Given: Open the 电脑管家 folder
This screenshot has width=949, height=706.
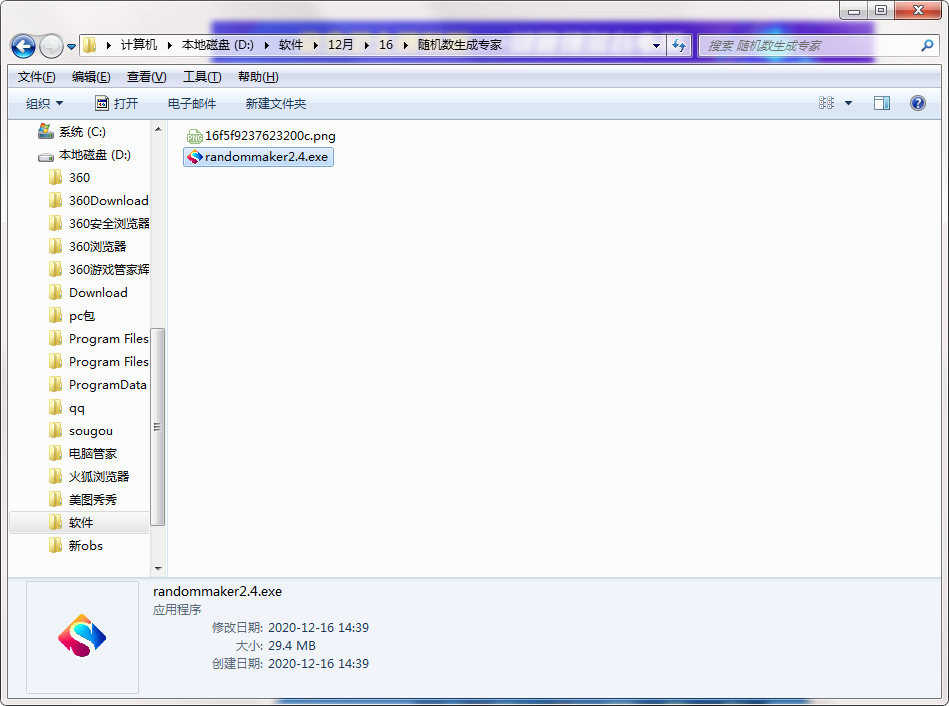Looking at the screenshot, I should coord(93,454).
